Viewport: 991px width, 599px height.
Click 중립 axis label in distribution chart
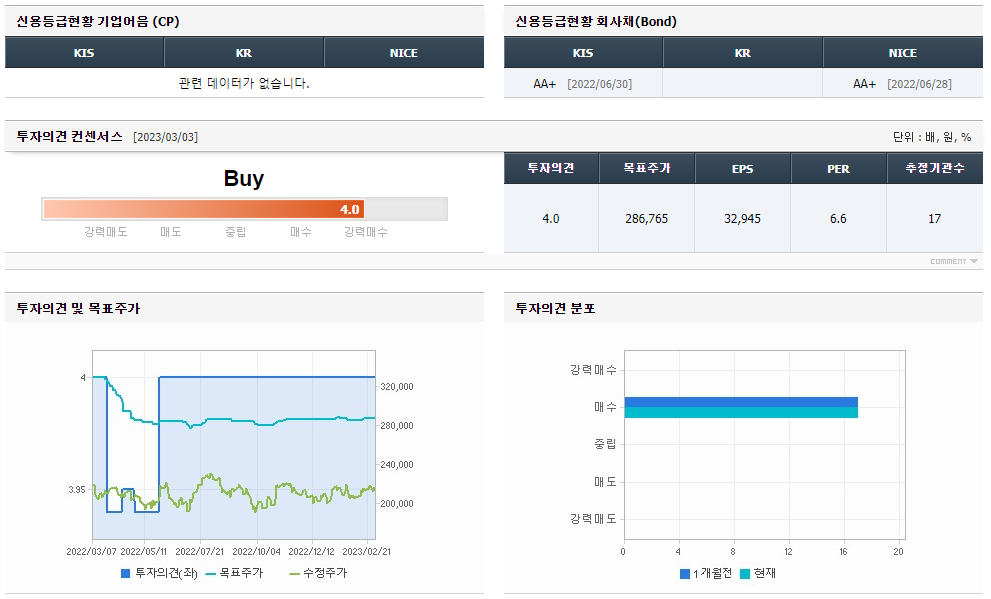click(x=605, y=444)
